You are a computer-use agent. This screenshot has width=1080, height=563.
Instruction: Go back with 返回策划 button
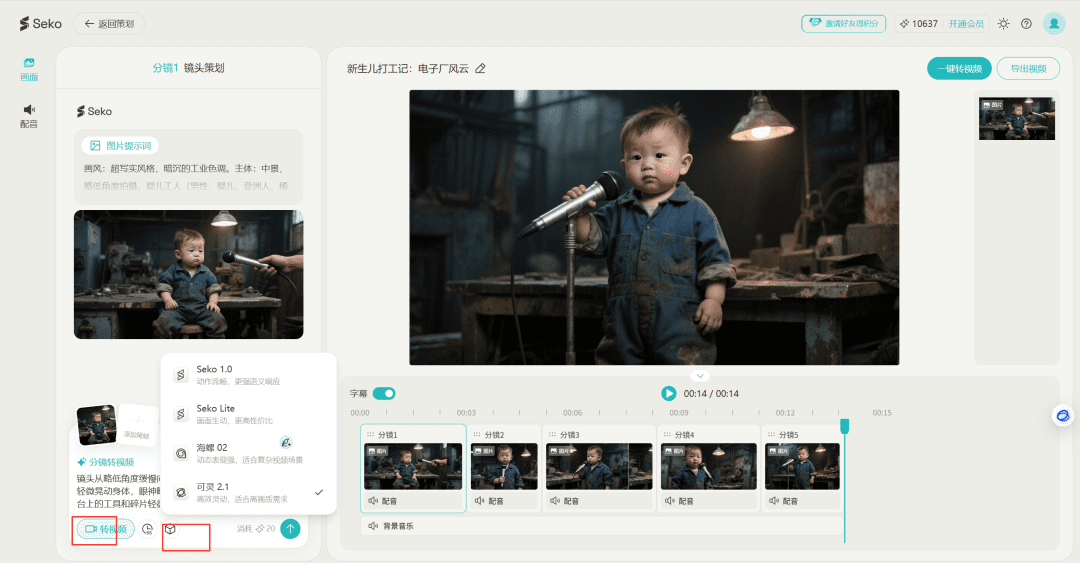point(109,23)
